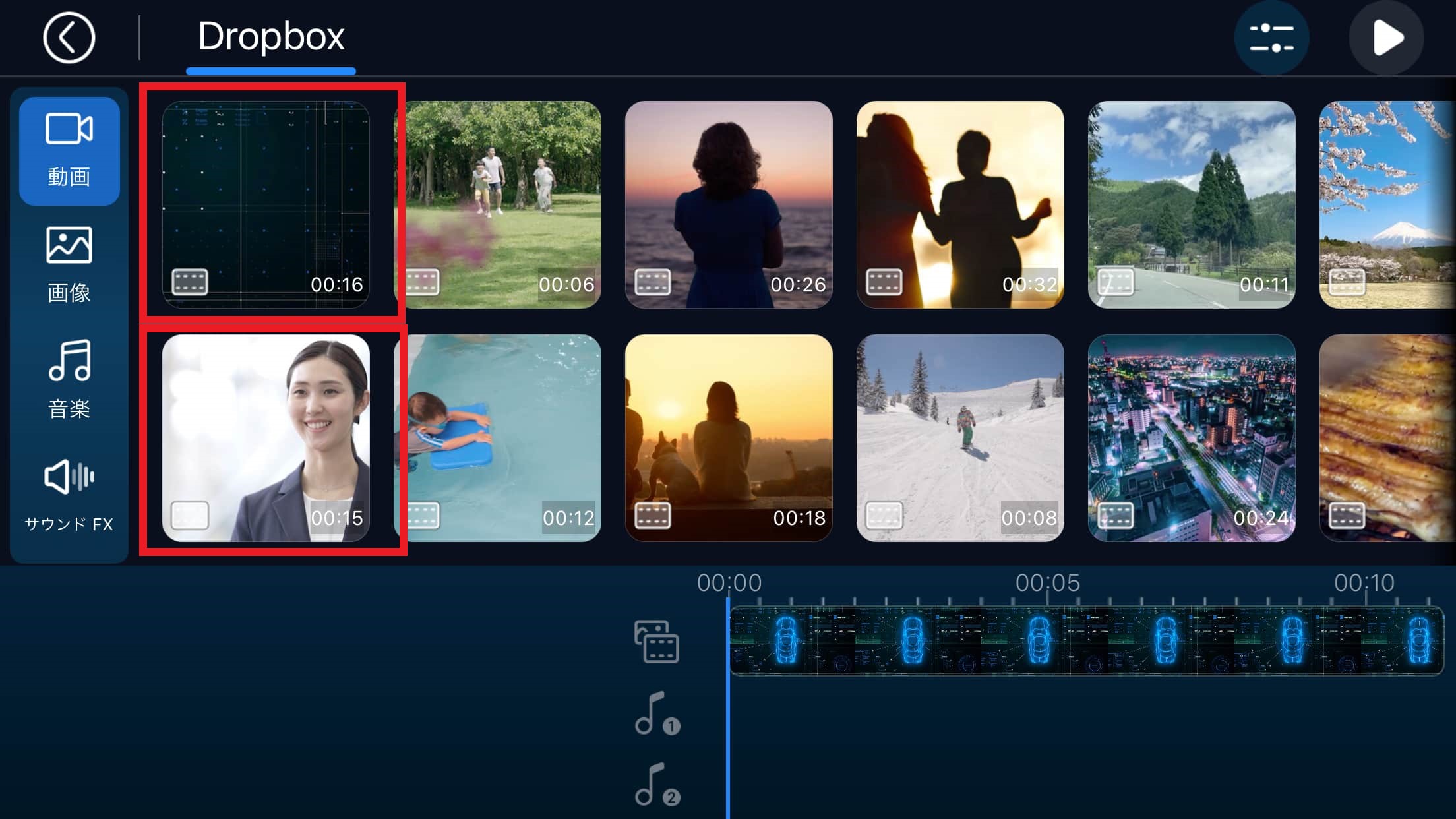Tap the filmstrip icon on the 00:15 clip
The image size is (1456, 819).
click(x=190, y=516)
